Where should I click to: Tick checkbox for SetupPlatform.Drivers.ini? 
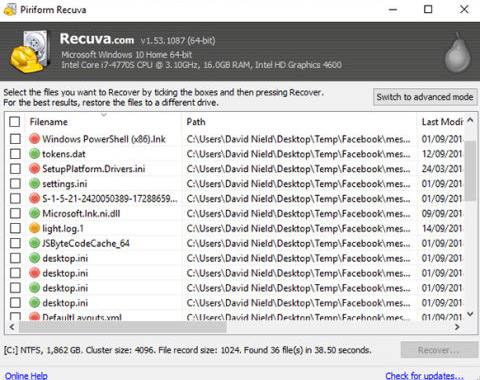pyautogui.click(x=15, y=169)
